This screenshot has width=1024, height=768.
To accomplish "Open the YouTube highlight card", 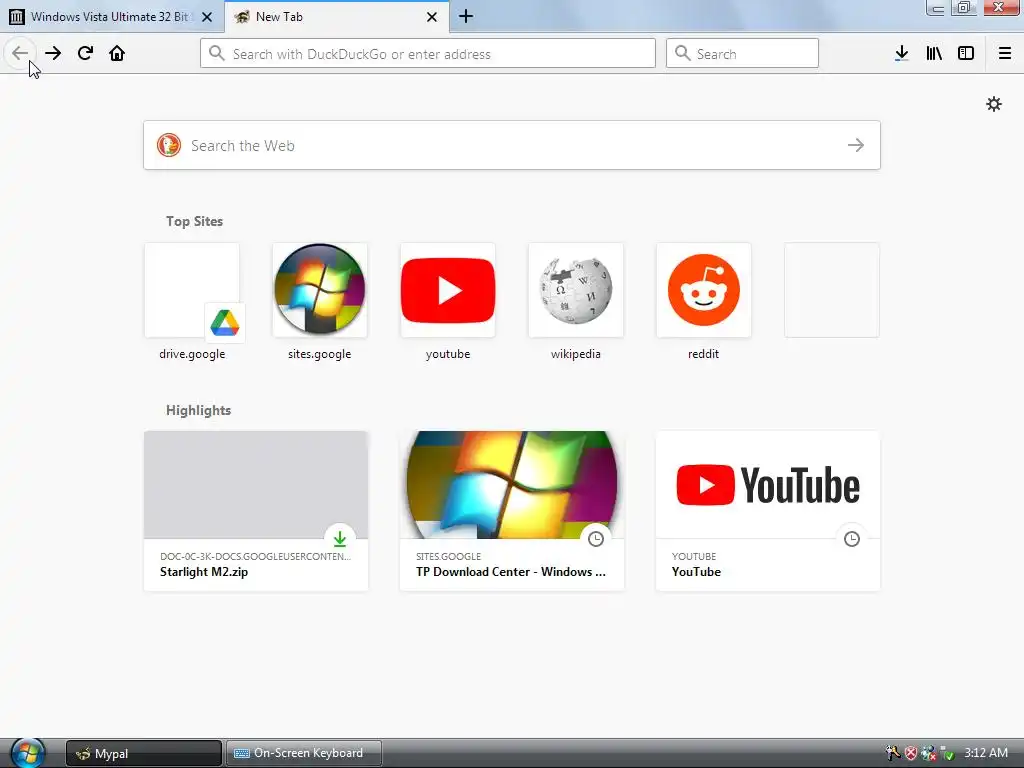I will pos(768,511).
